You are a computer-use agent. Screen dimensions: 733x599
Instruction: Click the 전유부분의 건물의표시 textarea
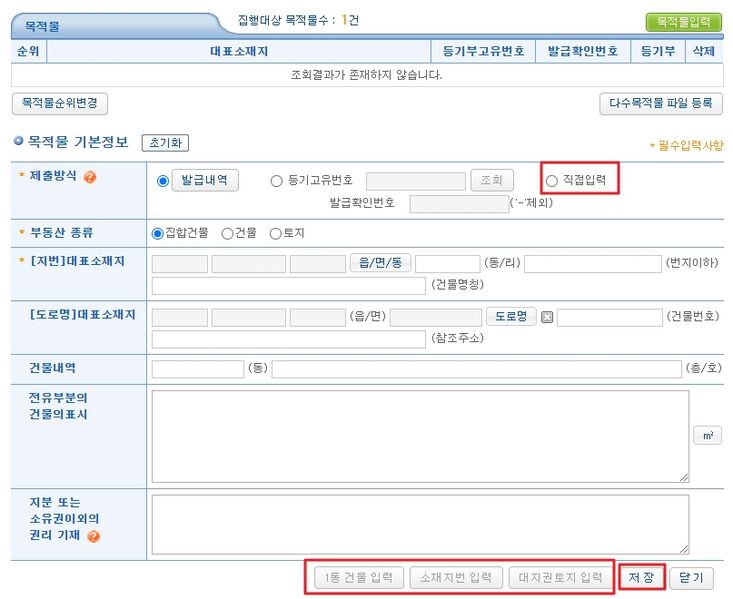pyautogui.click(x=420, y=436)
